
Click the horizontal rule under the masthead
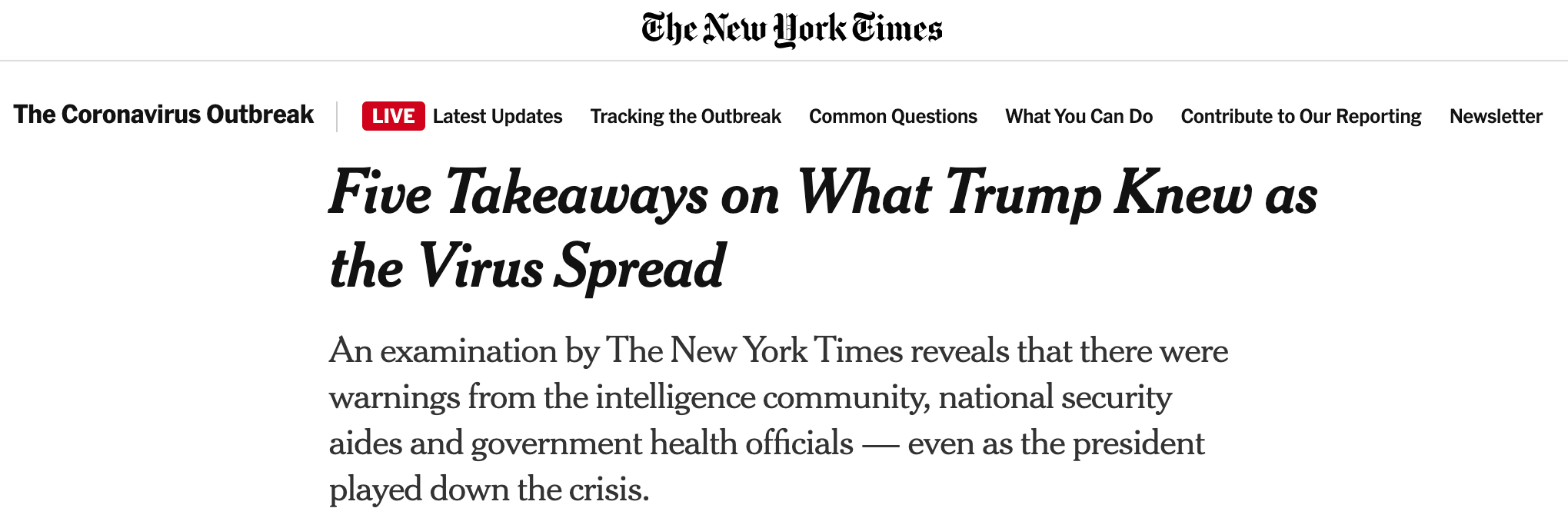pos(784,61)
